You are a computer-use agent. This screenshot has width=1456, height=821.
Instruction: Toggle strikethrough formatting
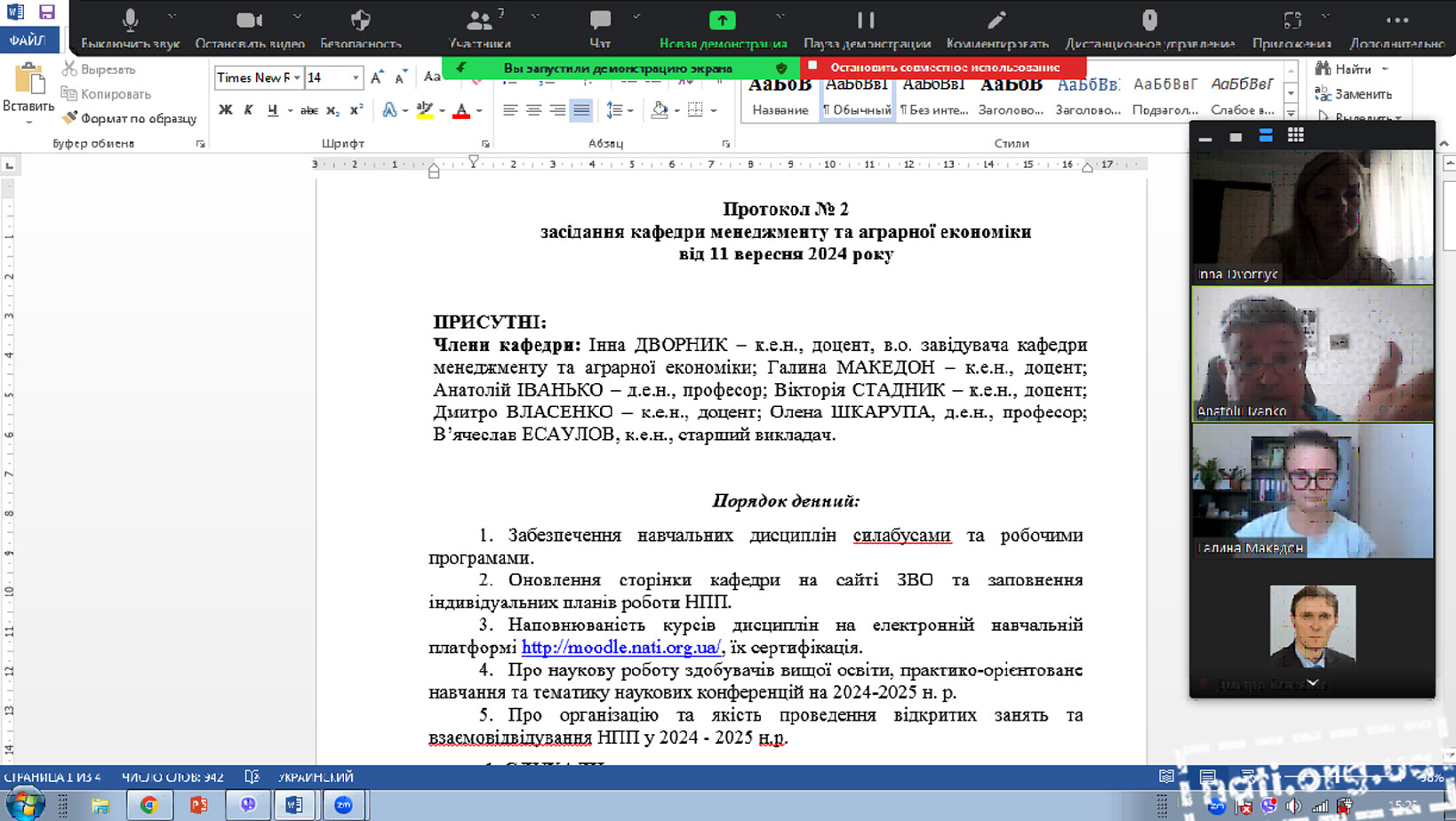click(x=309, y=110)
